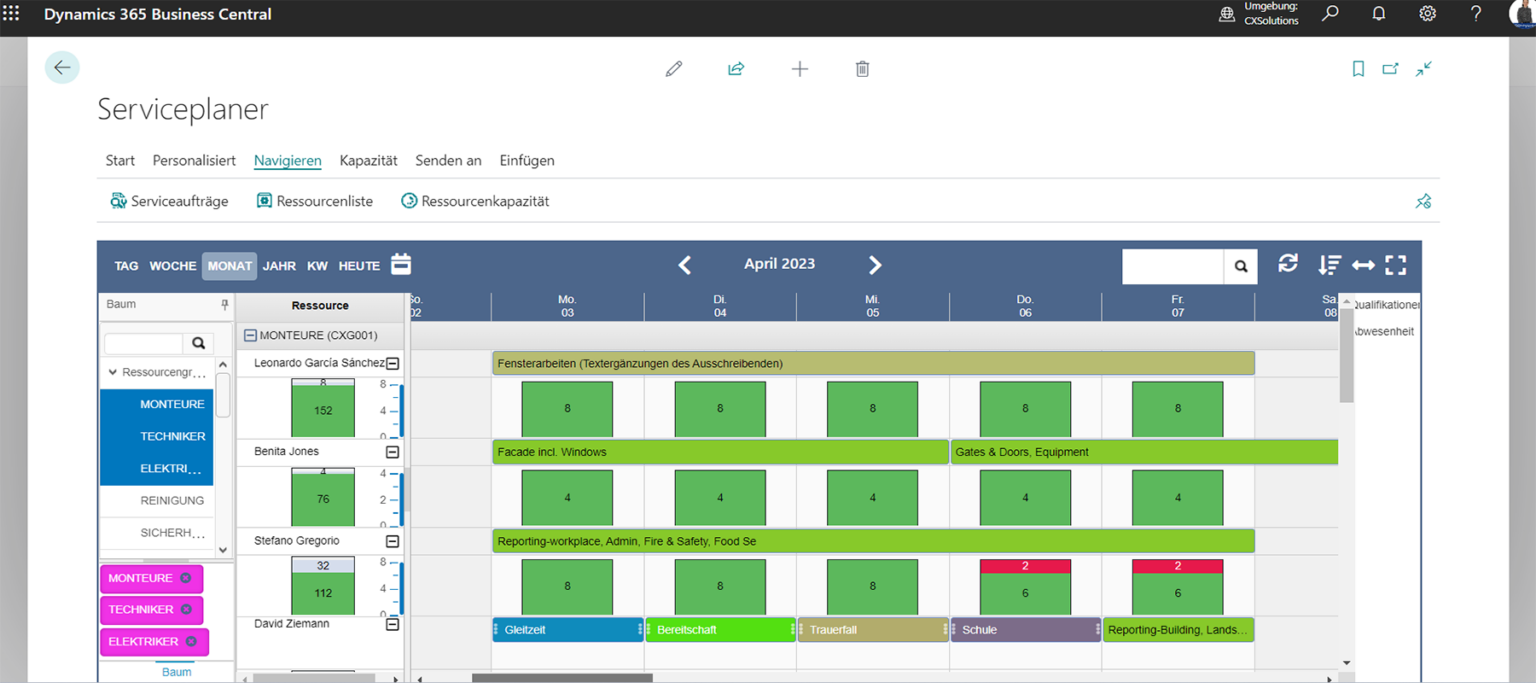Open the search magnifier in the top bar
Screen dimensions: 1536x683
tap(1330, 14)
